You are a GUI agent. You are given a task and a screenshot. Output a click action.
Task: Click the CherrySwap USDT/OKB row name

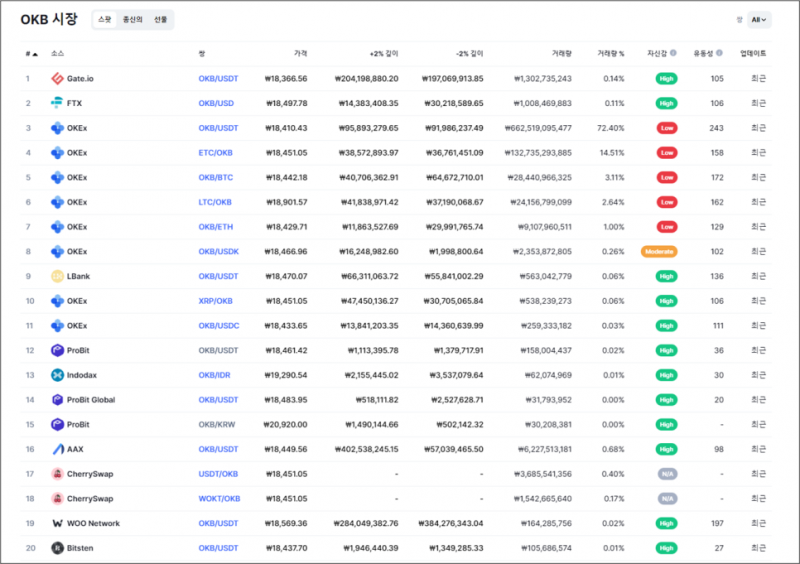tap(89, 474)
